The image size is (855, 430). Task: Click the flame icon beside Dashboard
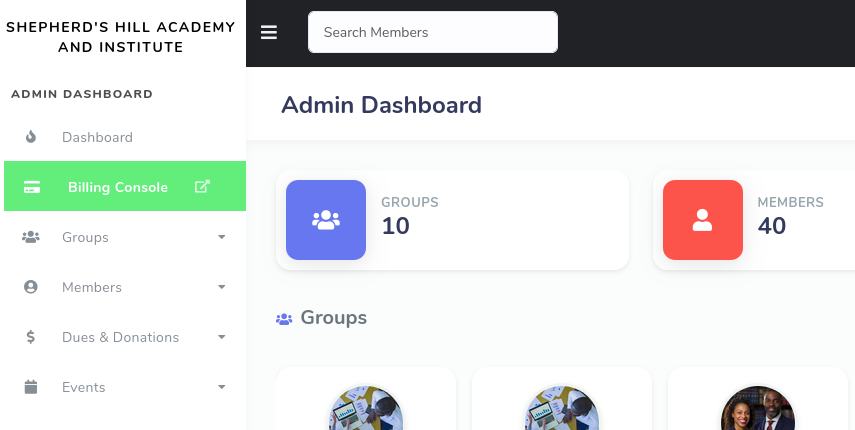(x=31, y=137)
